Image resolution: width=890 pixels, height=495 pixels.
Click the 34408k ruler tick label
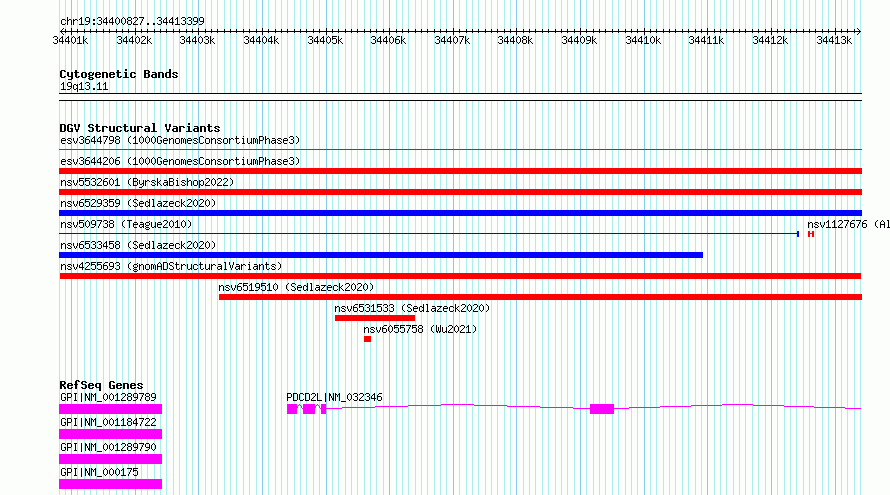515,40
